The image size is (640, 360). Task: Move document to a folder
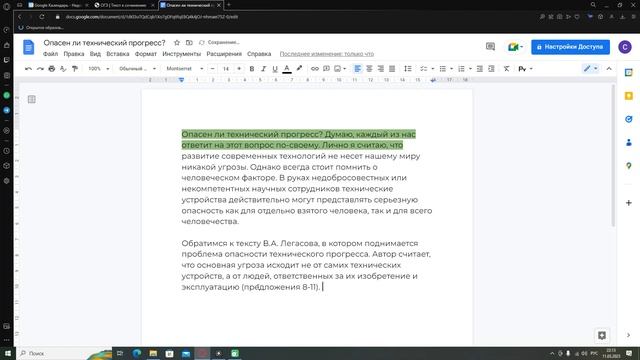[189, 42]
